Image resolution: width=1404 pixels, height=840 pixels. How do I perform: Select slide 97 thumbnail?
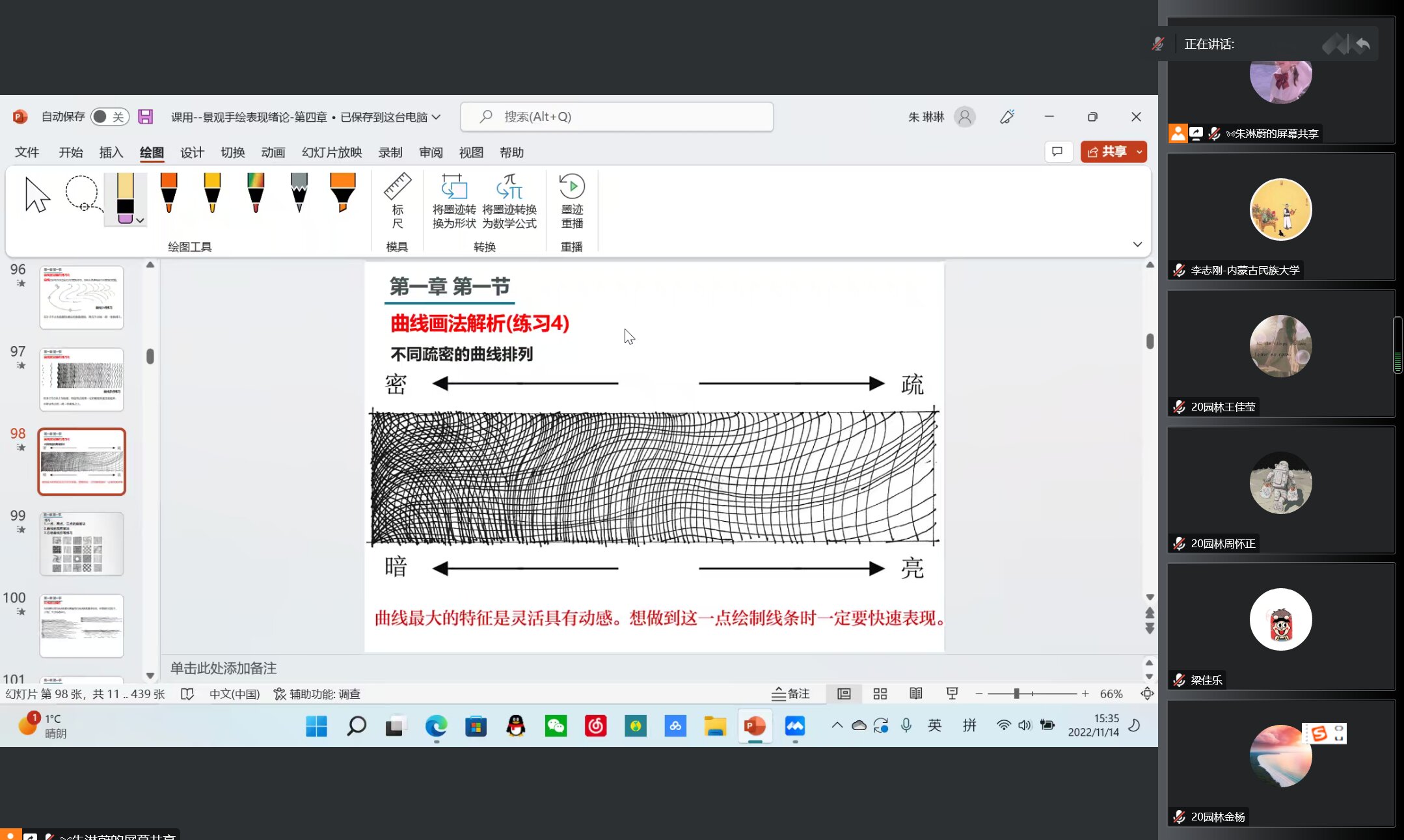[x=81, y=379]
